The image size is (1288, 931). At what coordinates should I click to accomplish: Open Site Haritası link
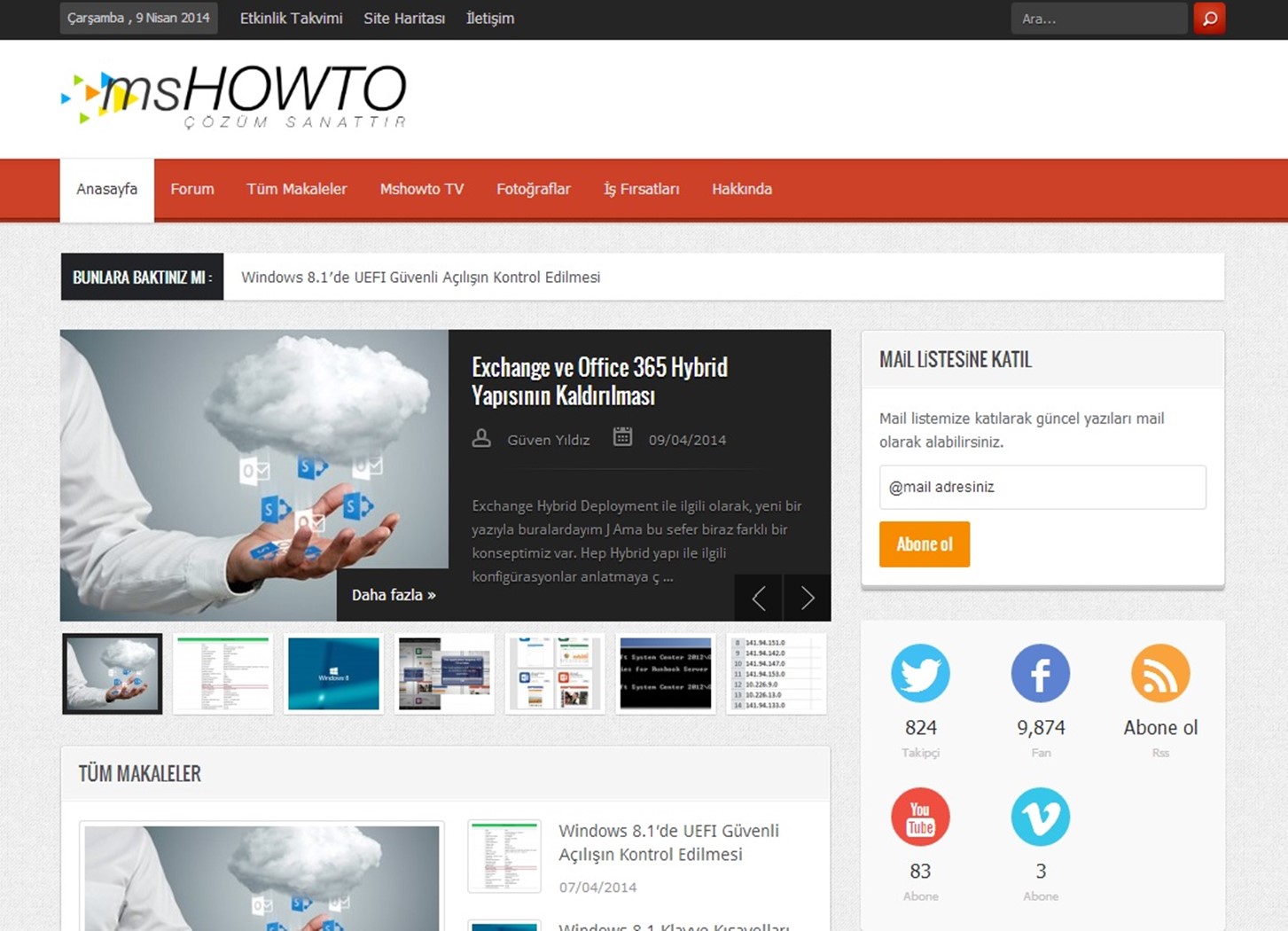(x=404, y=18)
